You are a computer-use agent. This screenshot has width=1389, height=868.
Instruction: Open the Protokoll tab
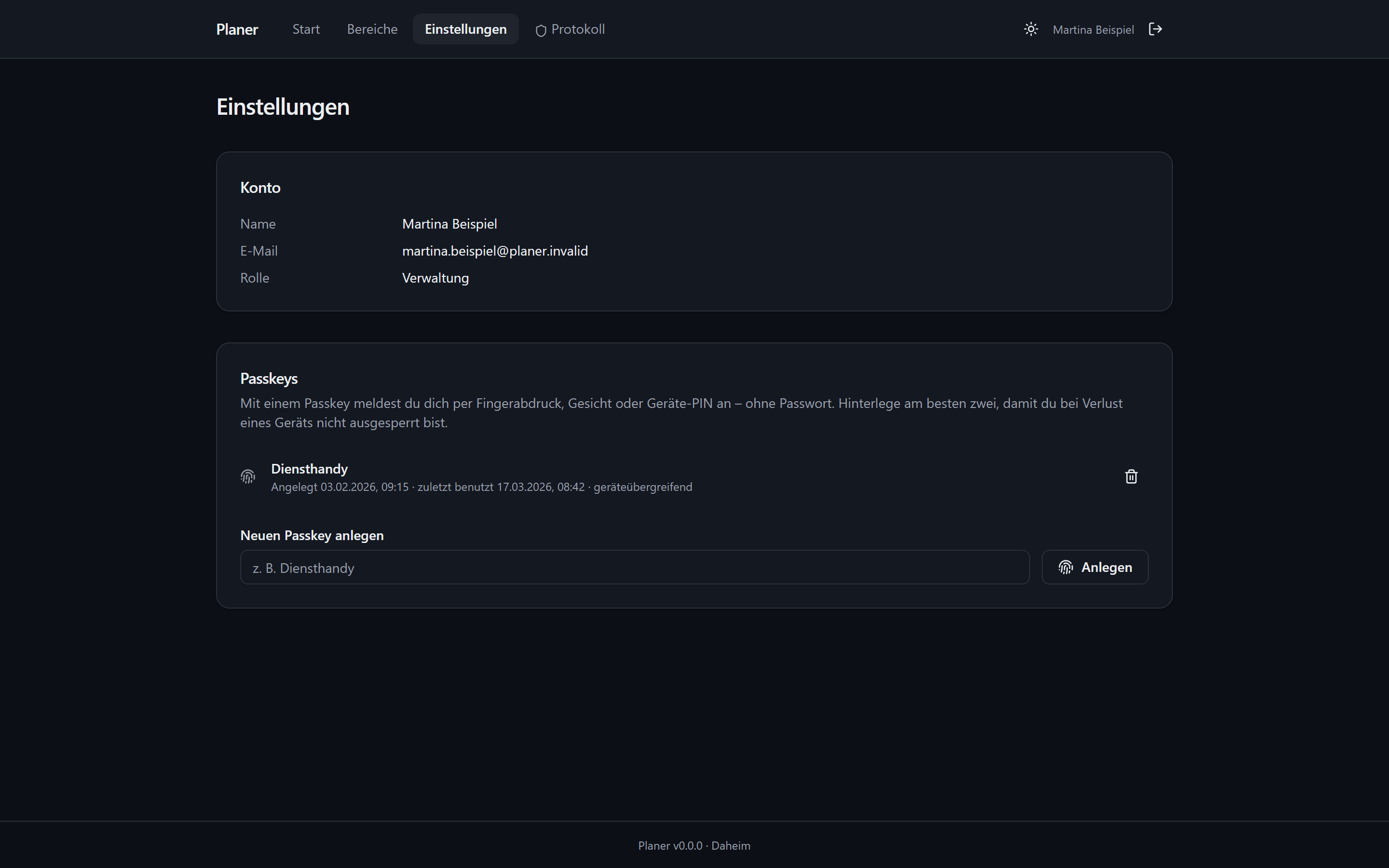pos(570,29)
